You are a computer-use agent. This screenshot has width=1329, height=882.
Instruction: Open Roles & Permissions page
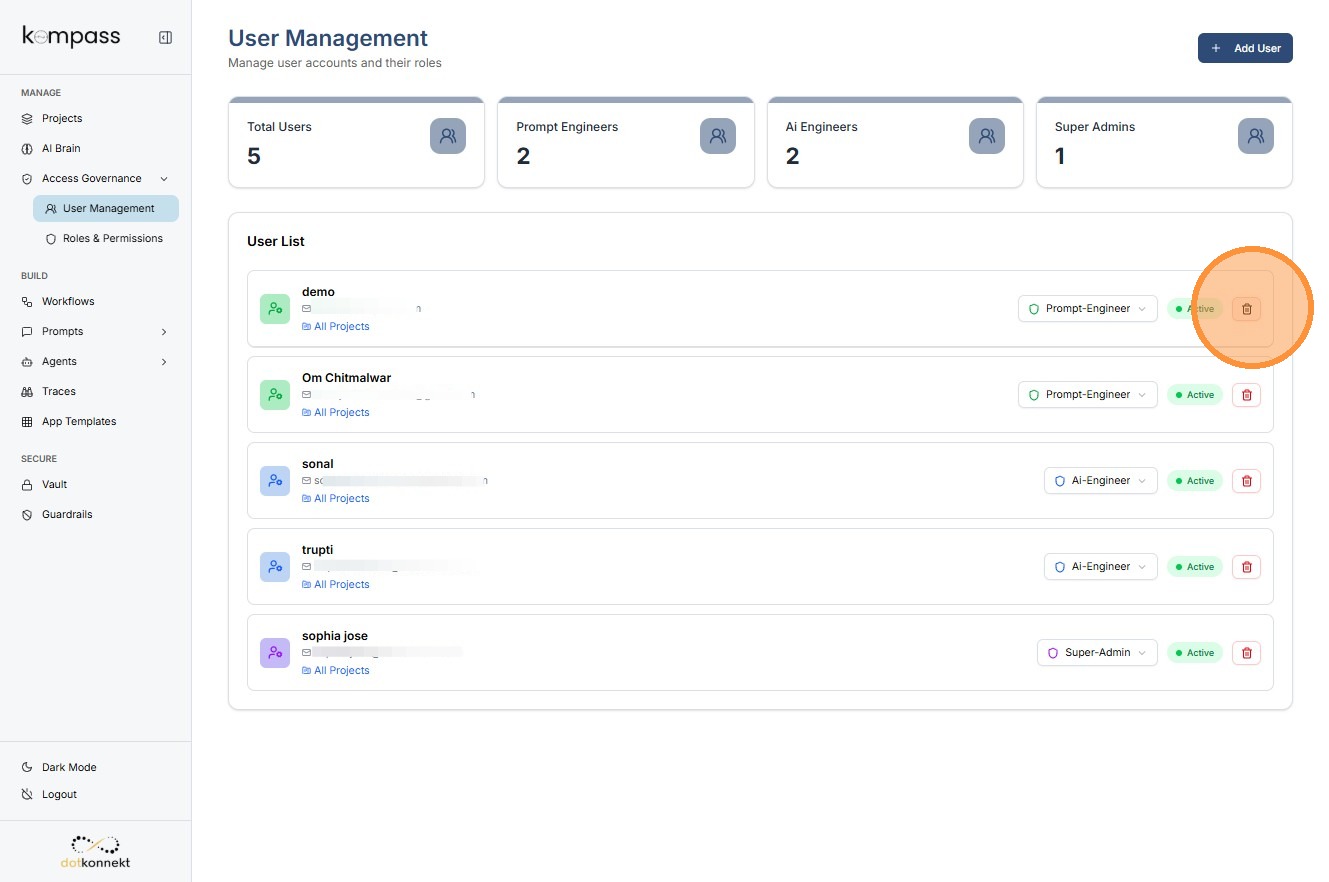click(x=106, y=239)
